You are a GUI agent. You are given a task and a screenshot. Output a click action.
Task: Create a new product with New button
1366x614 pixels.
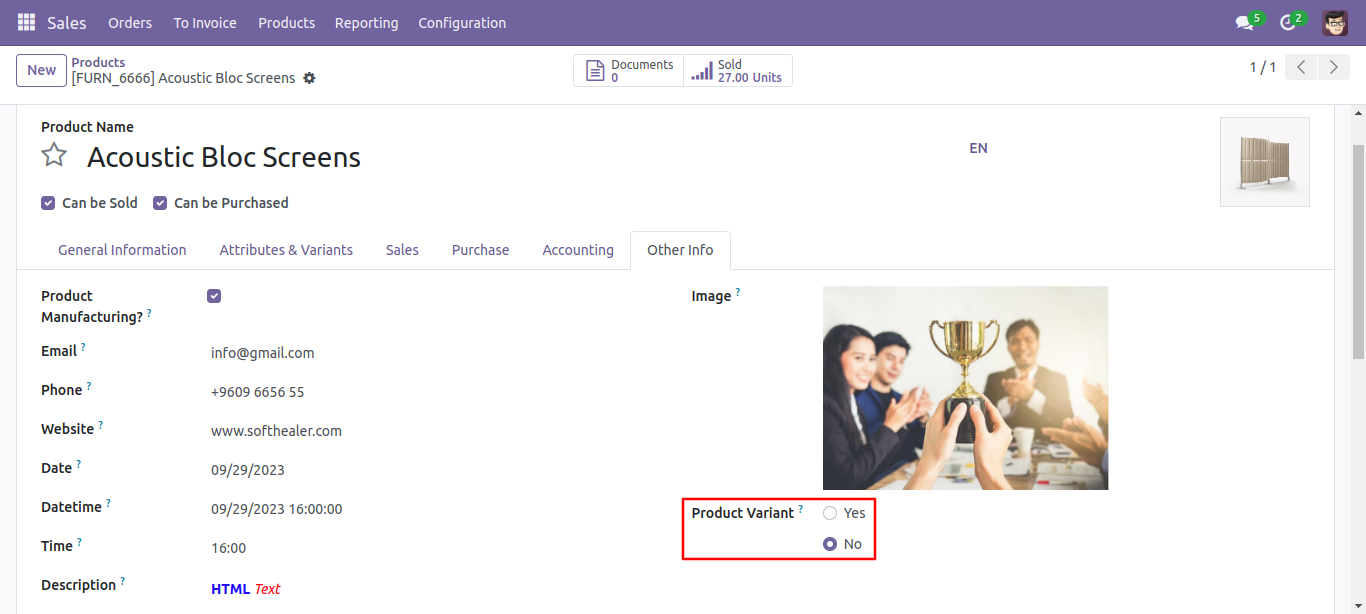click(41, 70)
